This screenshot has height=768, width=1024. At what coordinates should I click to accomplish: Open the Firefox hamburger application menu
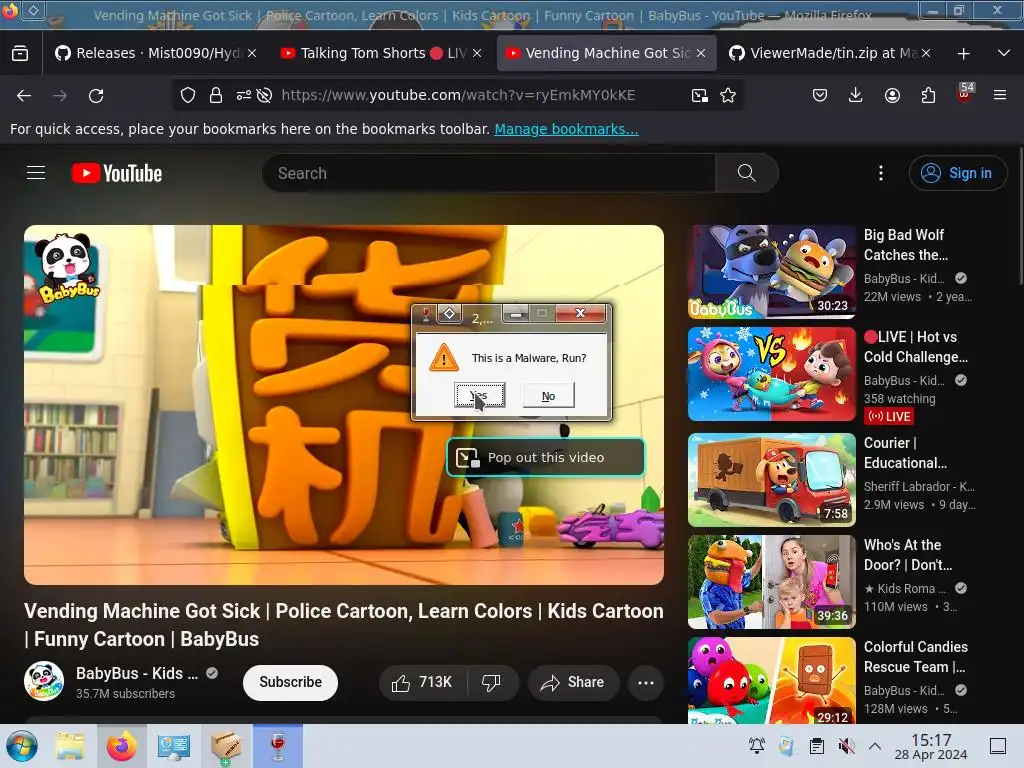1000,95
